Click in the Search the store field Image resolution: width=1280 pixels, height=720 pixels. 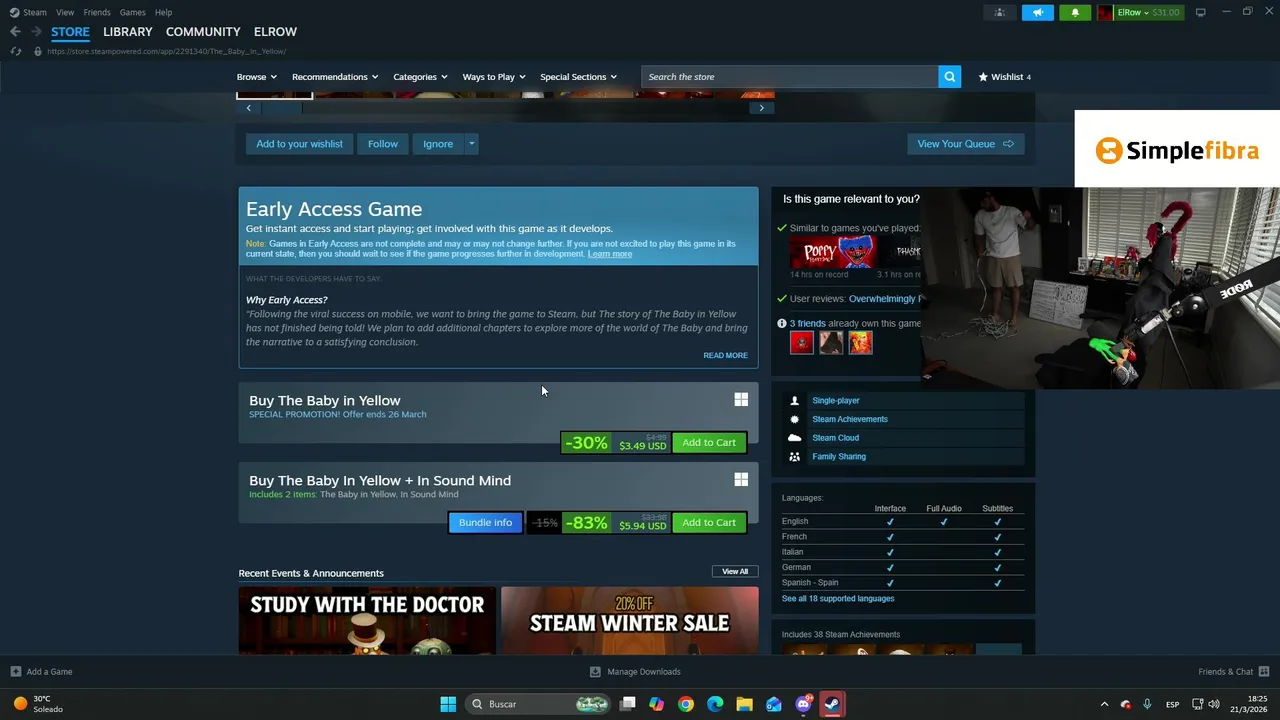790,77
